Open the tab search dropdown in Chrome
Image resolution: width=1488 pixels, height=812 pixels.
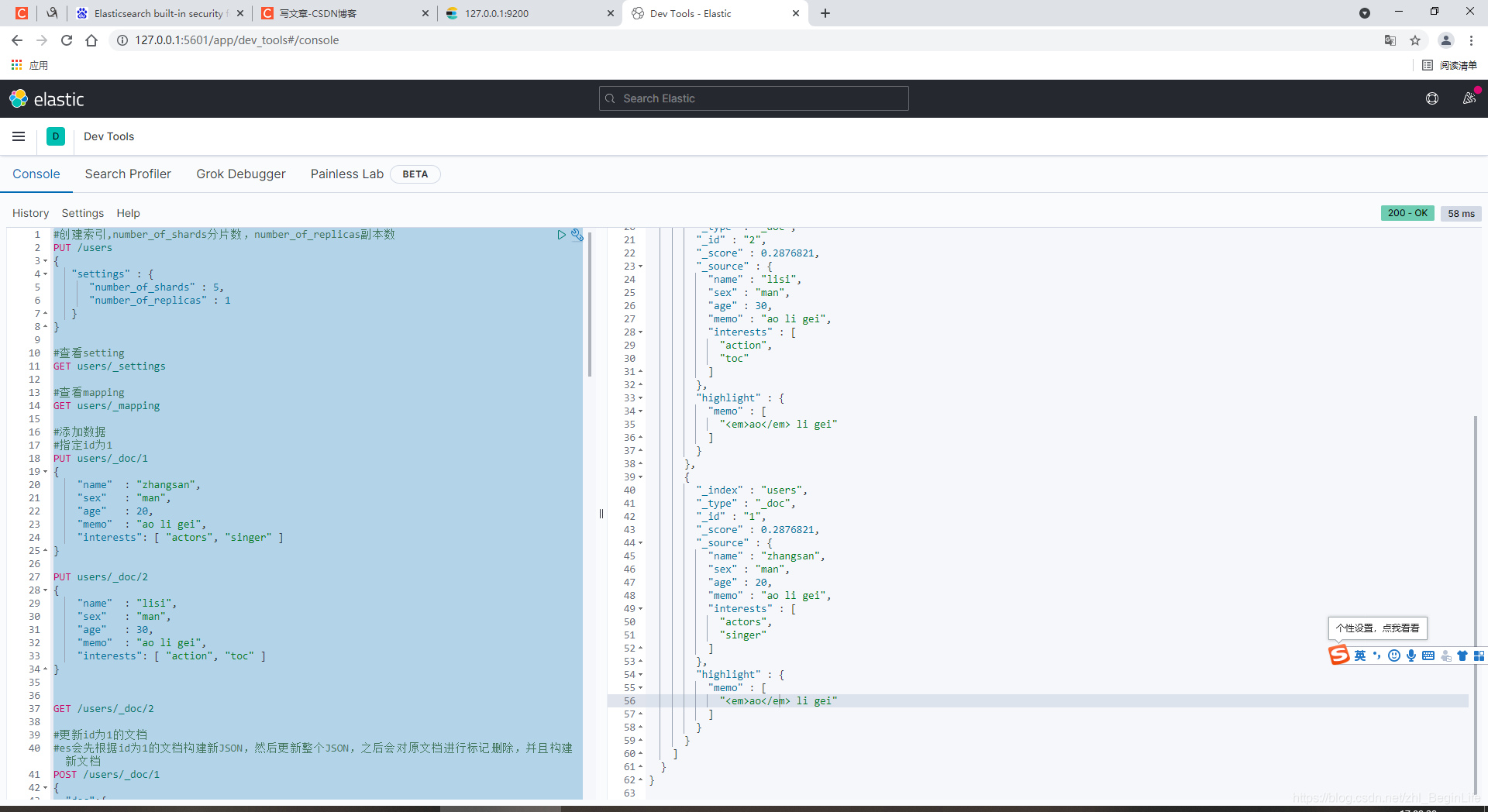click(x=1365, y=13)
